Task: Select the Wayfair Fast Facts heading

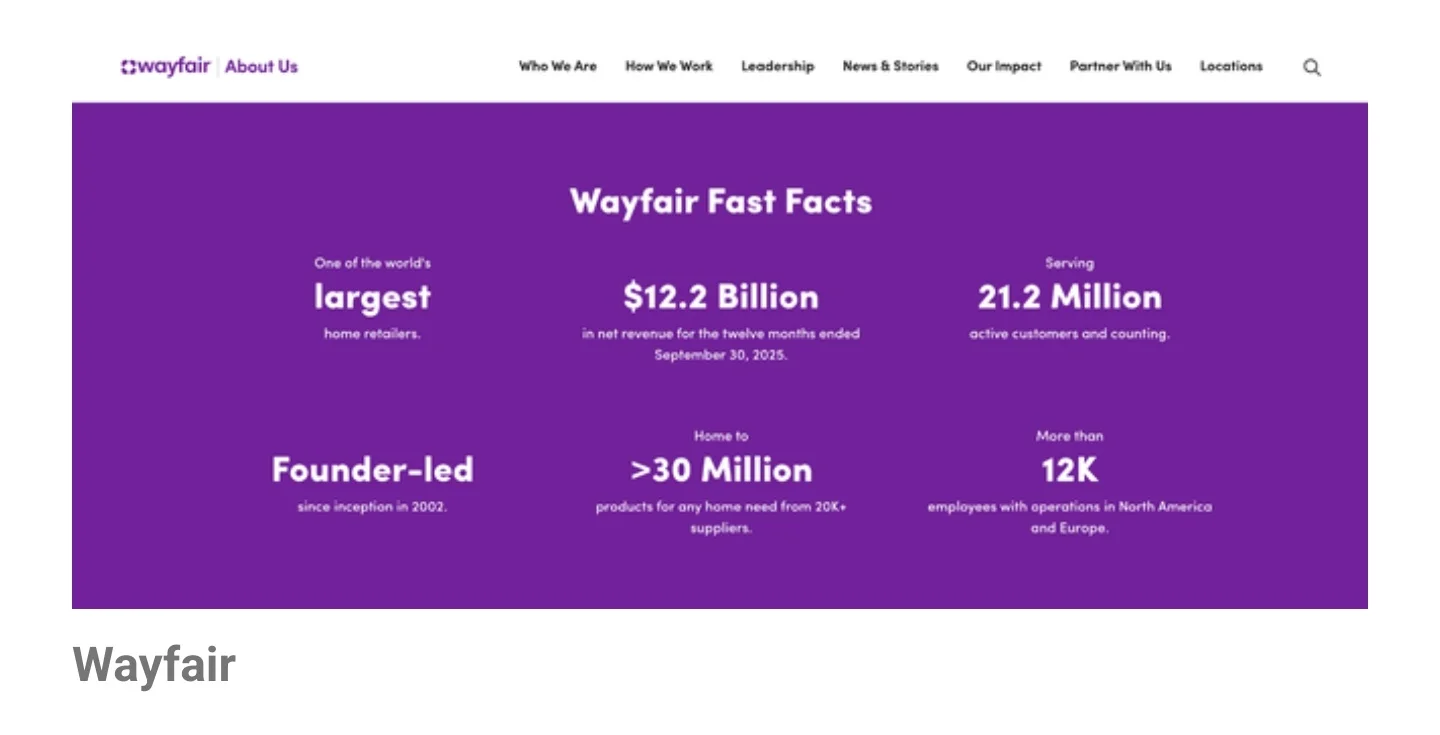Action: [x=720, y=201]
